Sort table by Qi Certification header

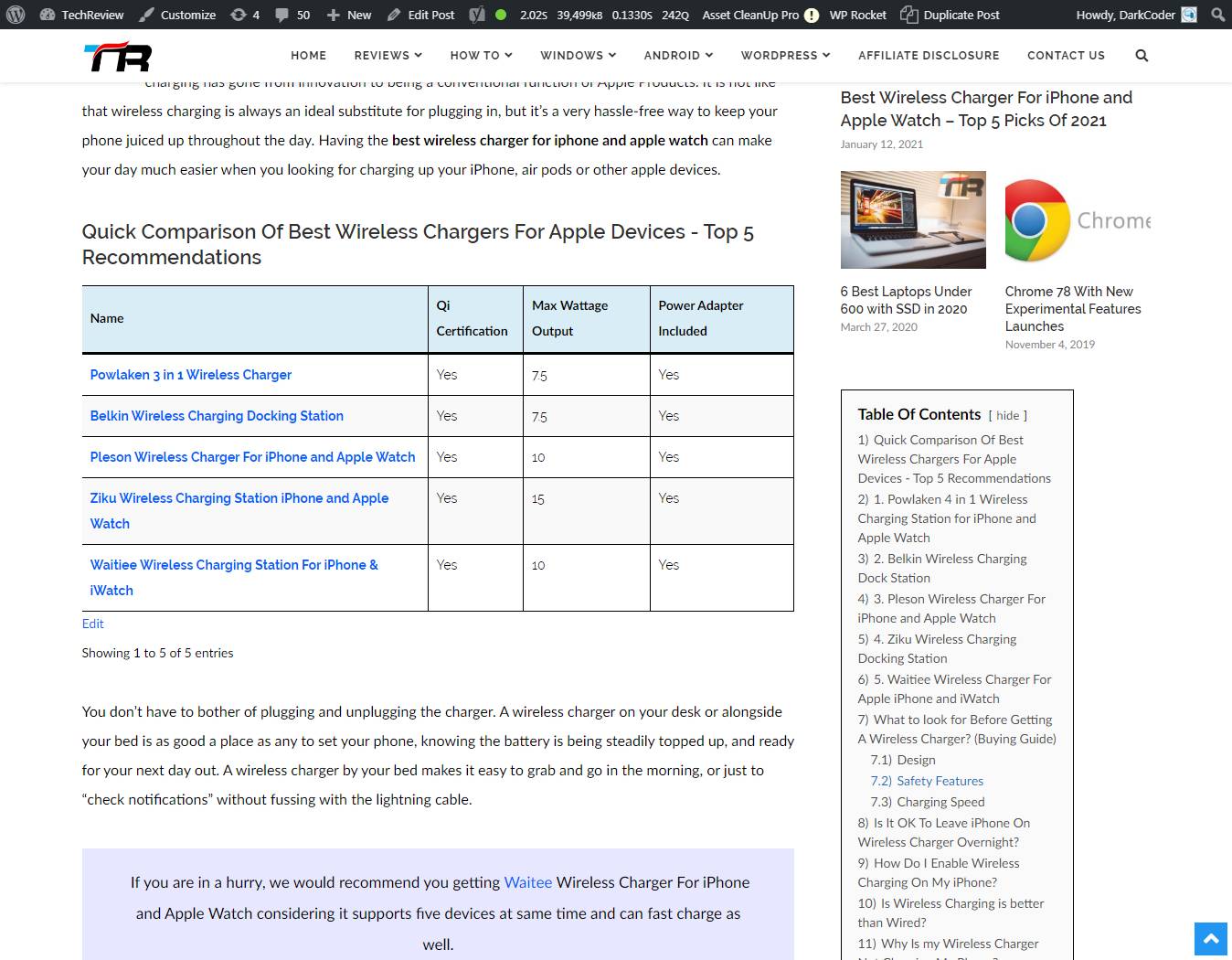pos(475,319)
